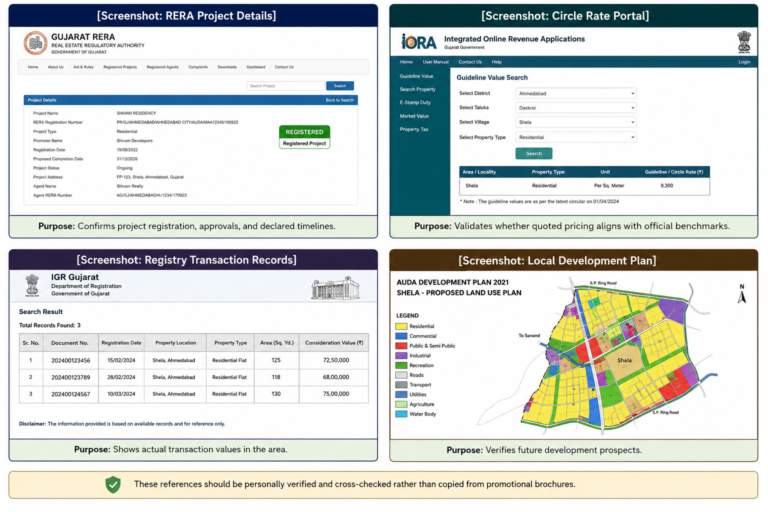Viewport: 768px width, 512px height.
Task: Click the Industrial purple legend swatch
Action: point(401,356)
